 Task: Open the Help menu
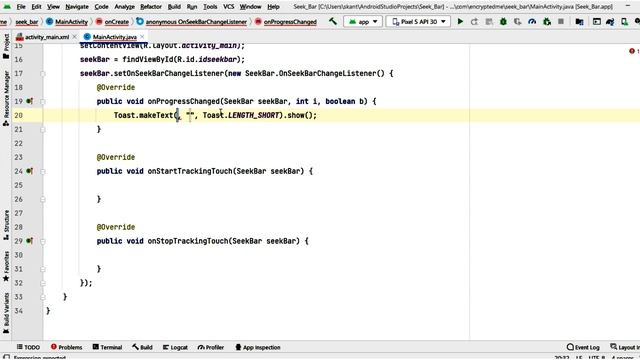(273, 7)
